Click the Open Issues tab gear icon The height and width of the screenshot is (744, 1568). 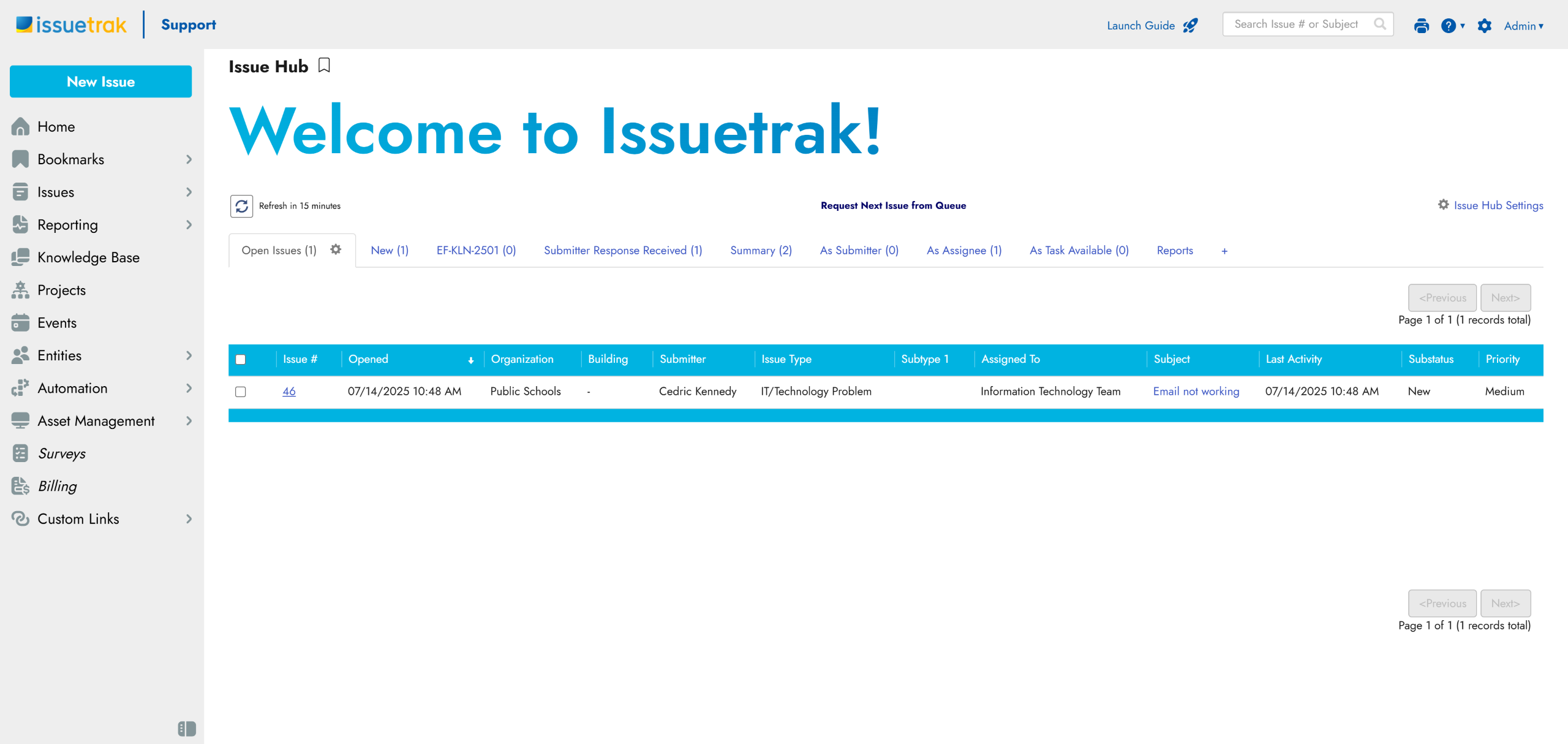[x=336, y=249]
